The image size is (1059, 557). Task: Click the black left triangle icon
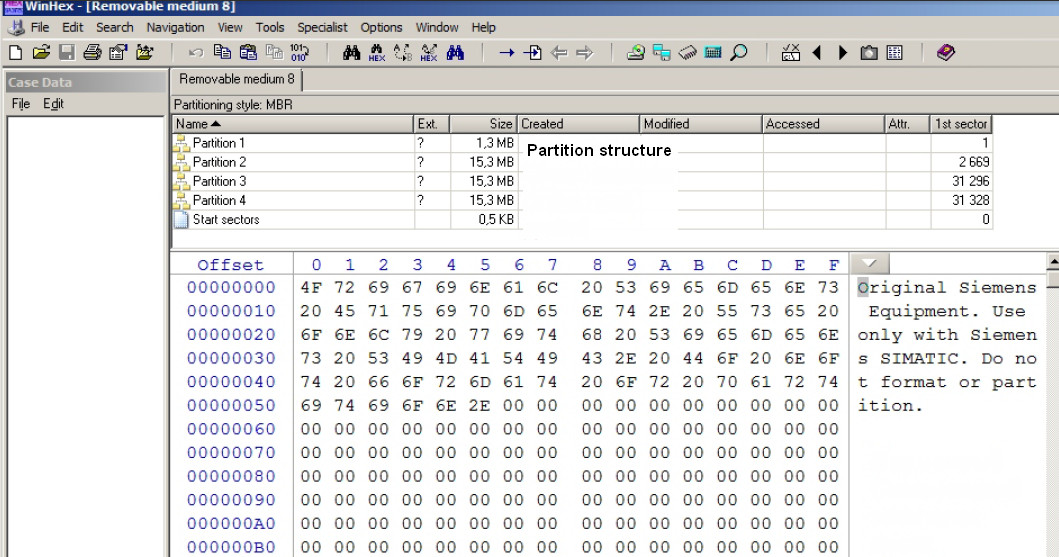(x=817, y=53)
